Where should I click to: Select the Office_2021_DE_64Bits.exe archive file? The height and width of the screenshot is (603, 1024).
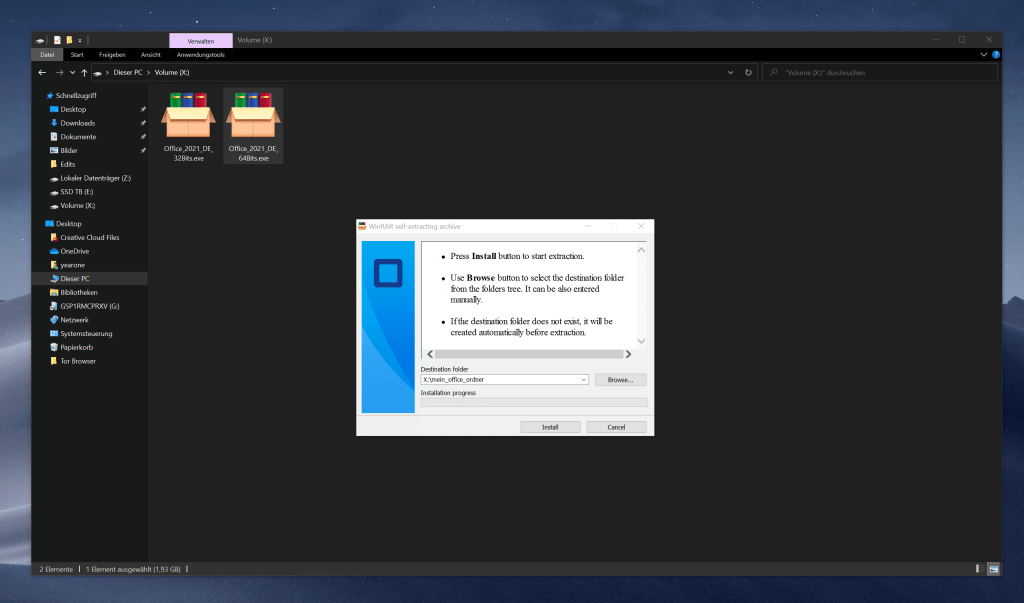[253, 126]
